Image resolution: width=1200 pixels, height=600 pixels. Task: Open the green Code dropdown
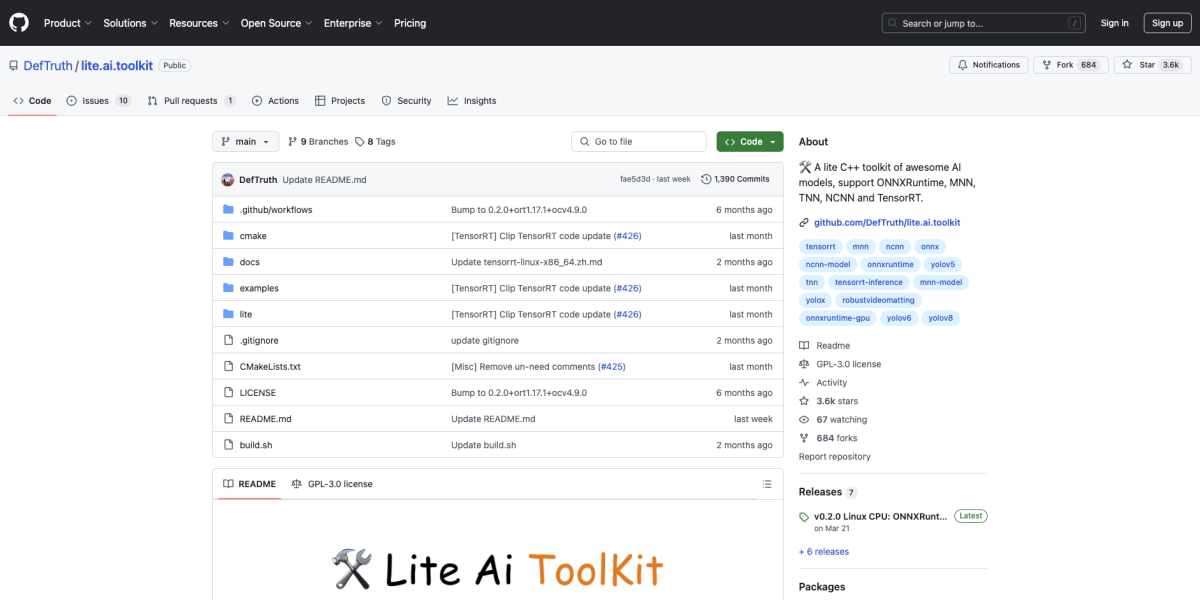[749, 141]
